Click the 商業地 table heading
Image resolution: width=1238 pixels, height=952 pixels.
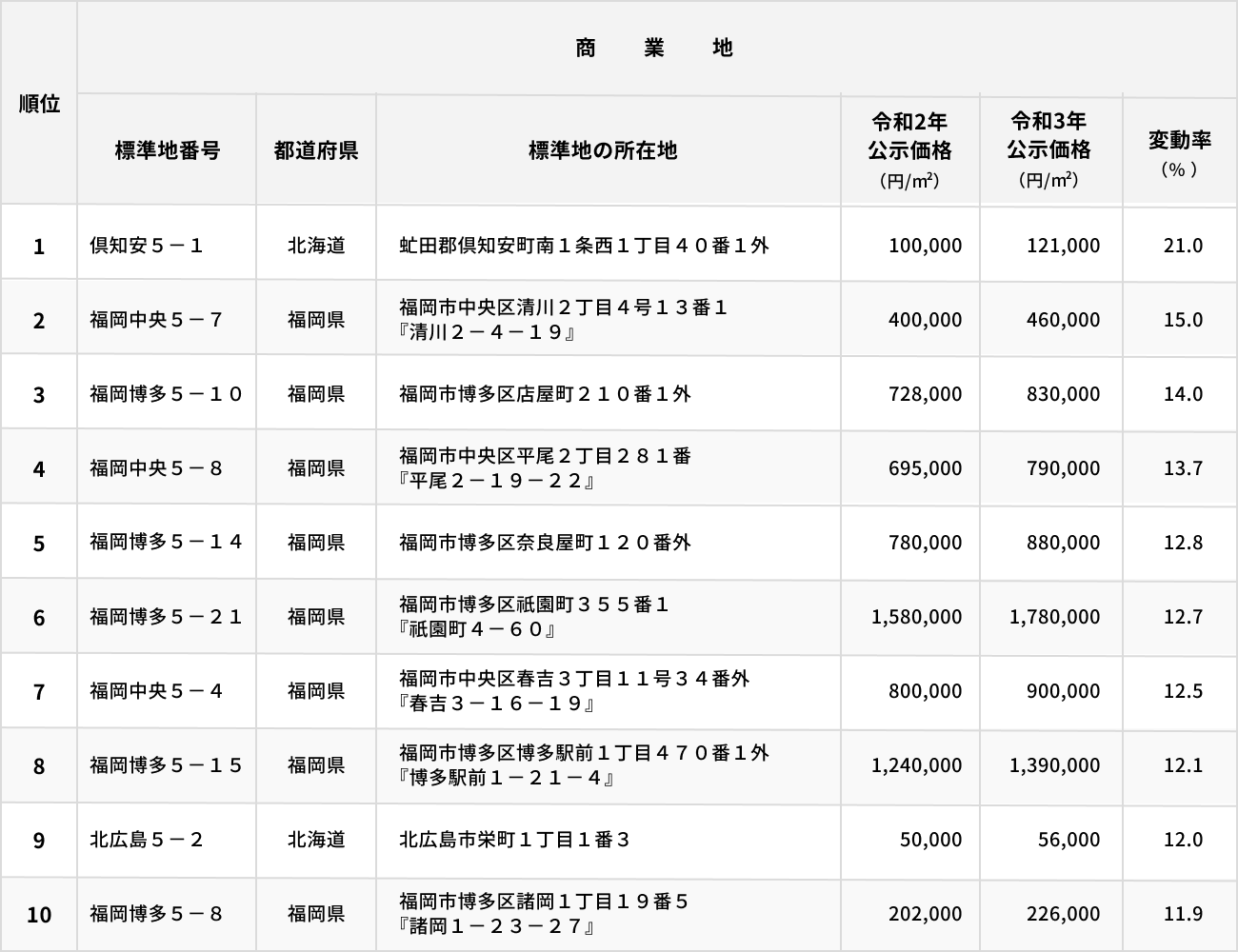(654, 48)
